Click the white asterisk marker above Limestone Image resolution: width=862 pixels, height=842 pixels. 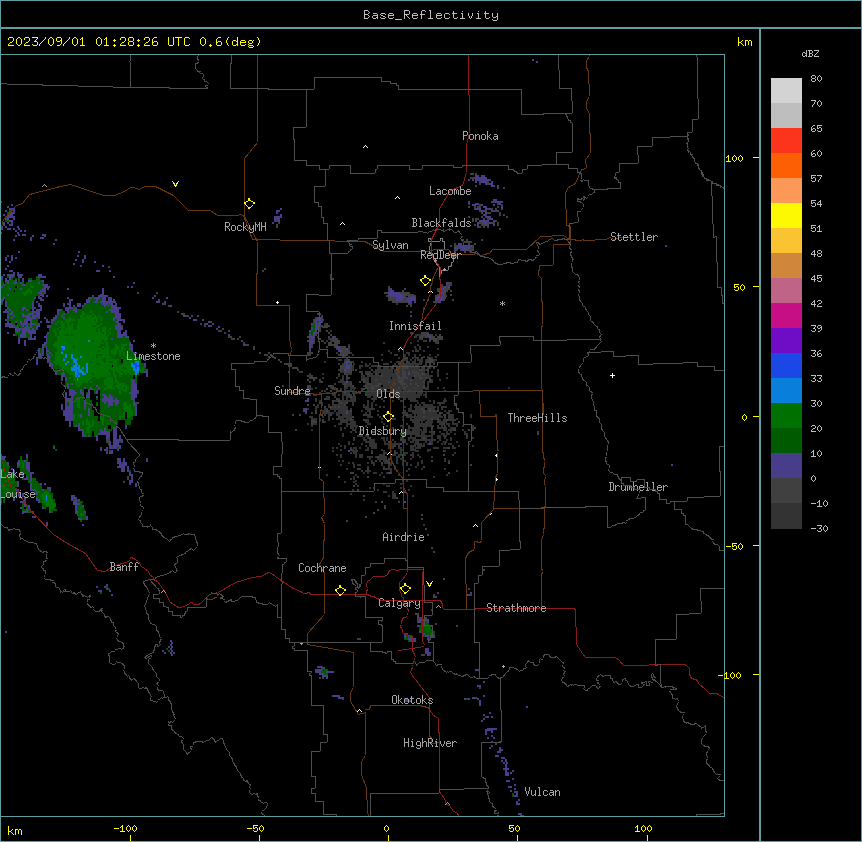[x=153, y=346]
